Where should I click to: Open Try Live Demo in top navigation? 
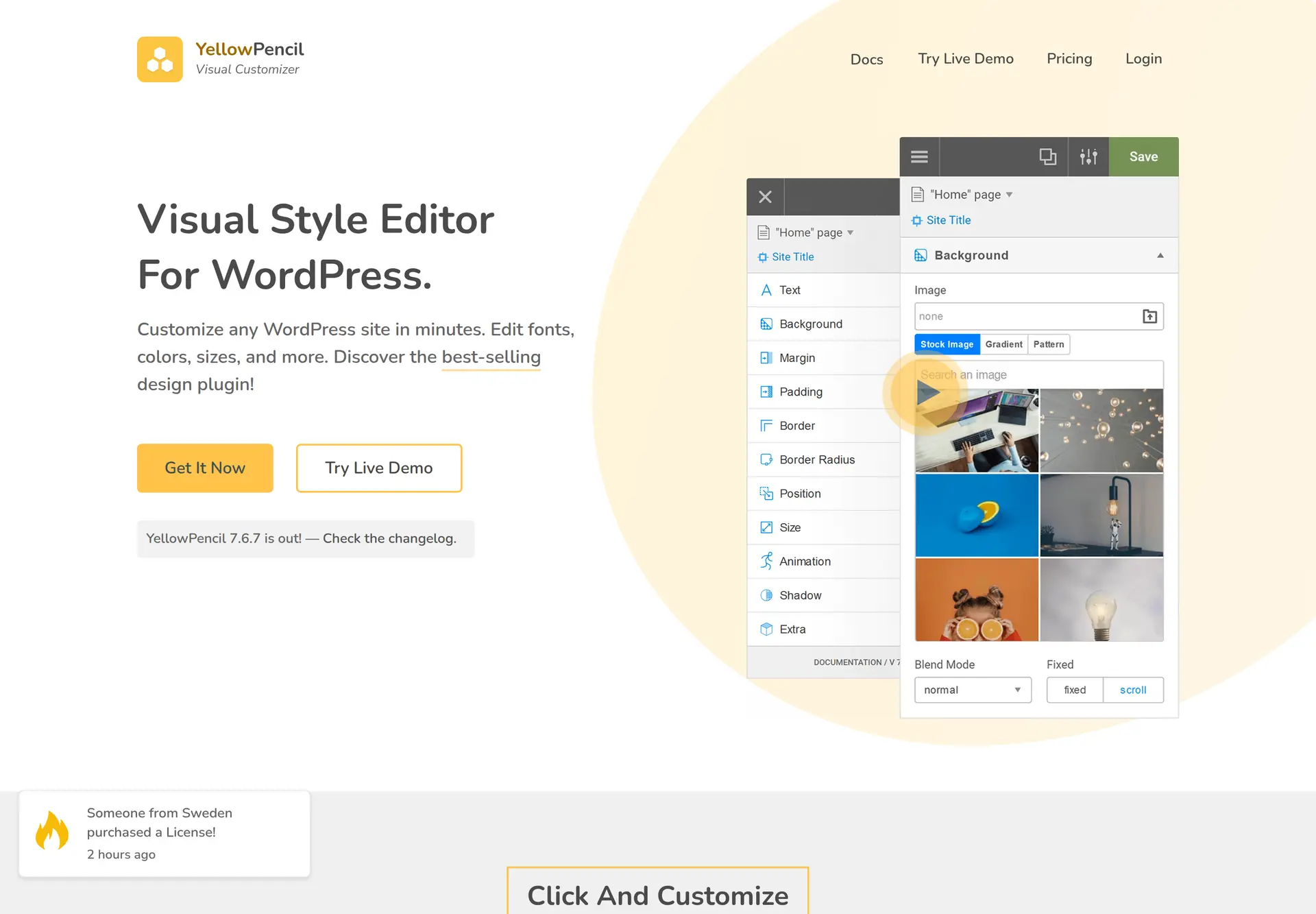pyautogui.click(x=966, y=59)
